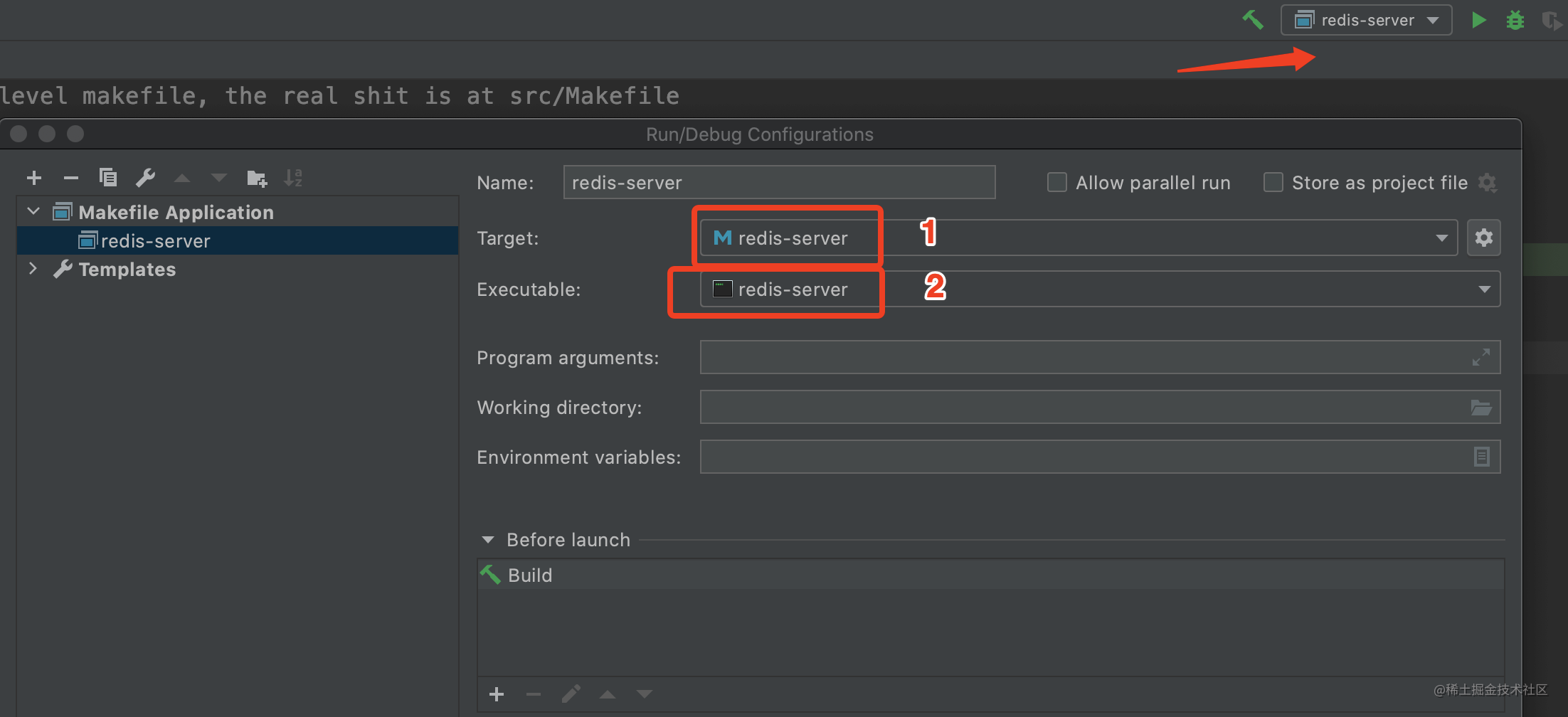Screen dimensions: 1568x717
Task: Click the green Build hammer icon in toolbar
Action: coord(1253,20)
